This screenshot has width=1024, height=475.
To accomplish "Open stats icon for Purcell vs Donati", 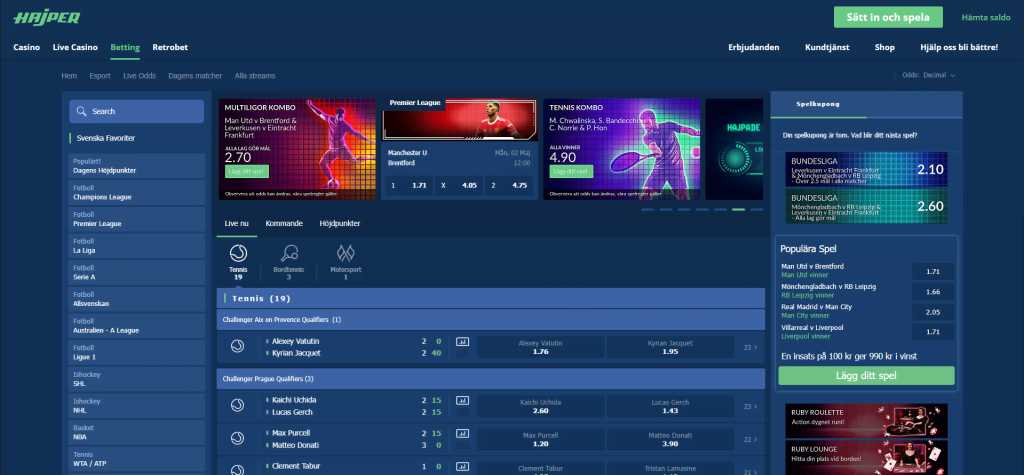I will [x=462, y=433].
